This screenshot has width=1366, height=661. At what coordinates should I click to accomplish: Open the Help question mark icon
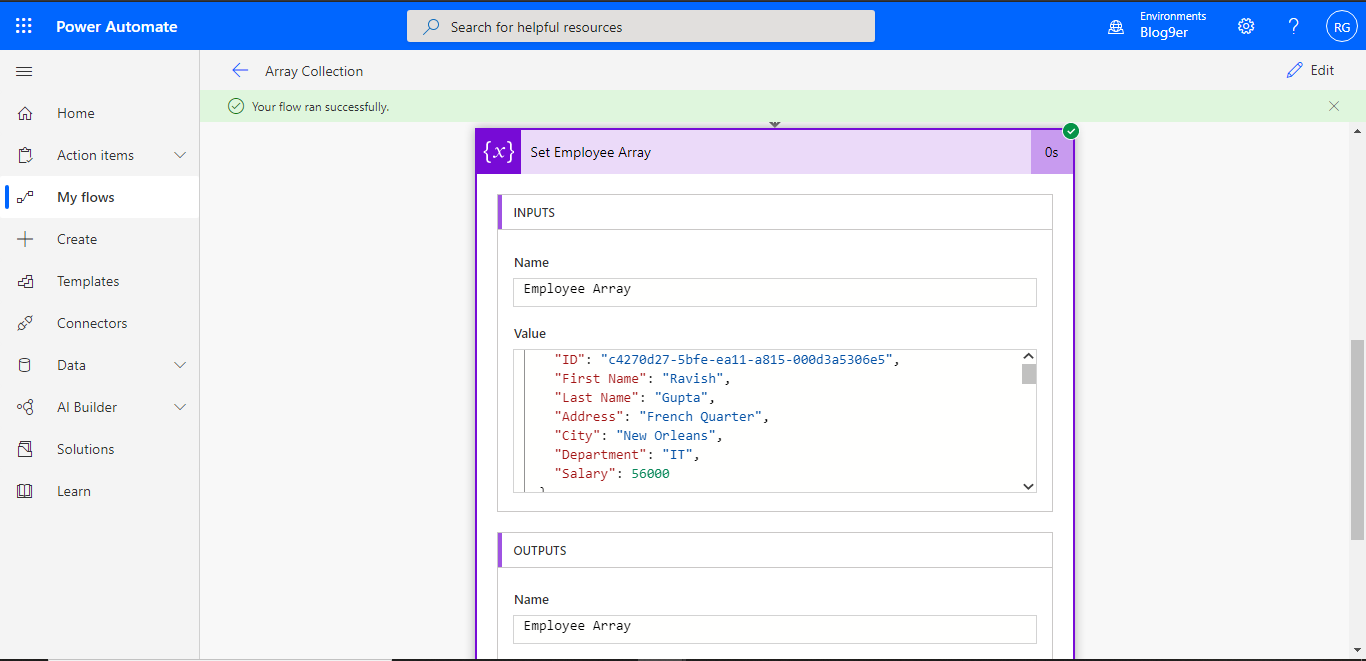tap(1294, 26)
